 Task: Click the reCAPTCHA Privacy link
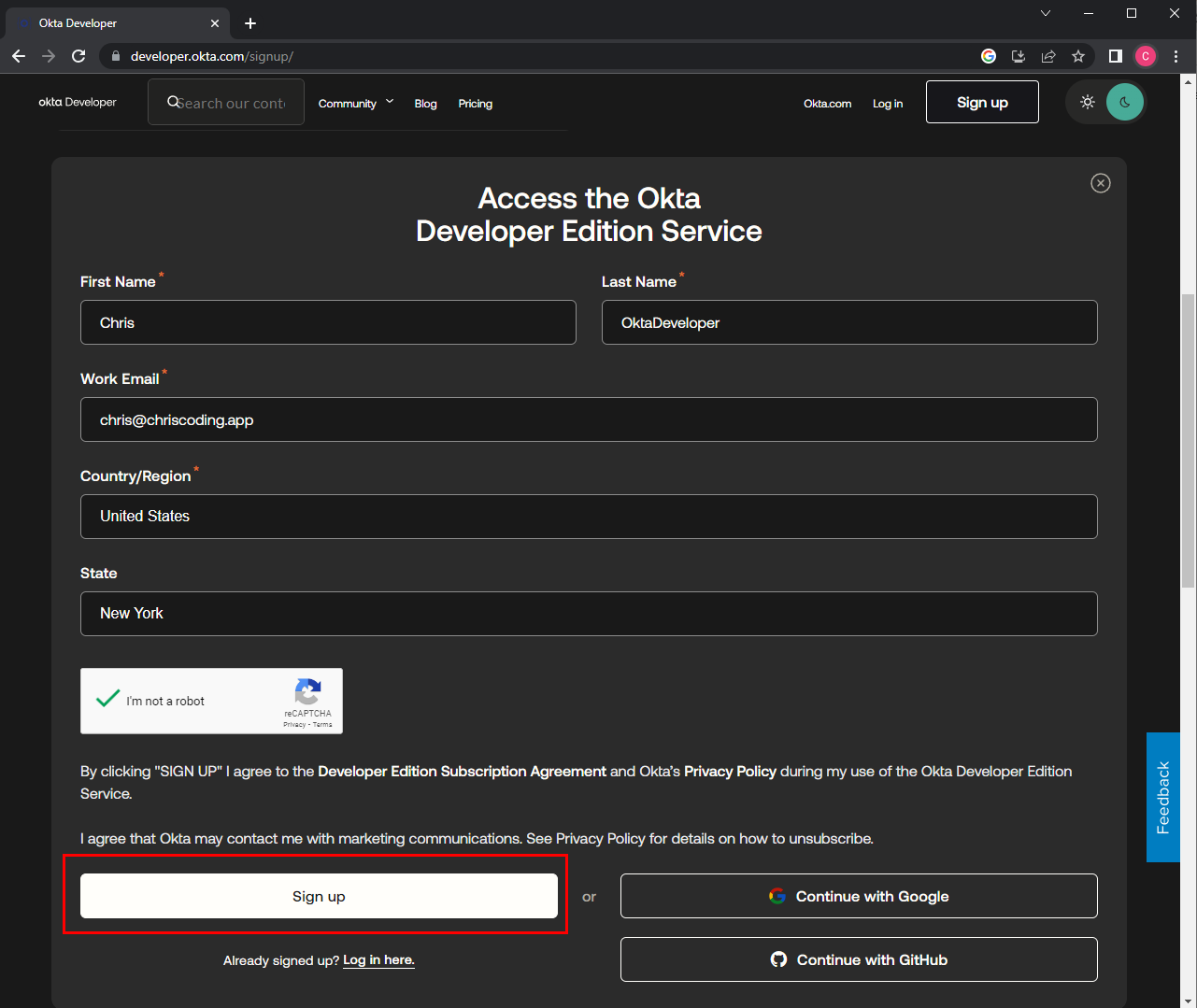coord(294,725)
